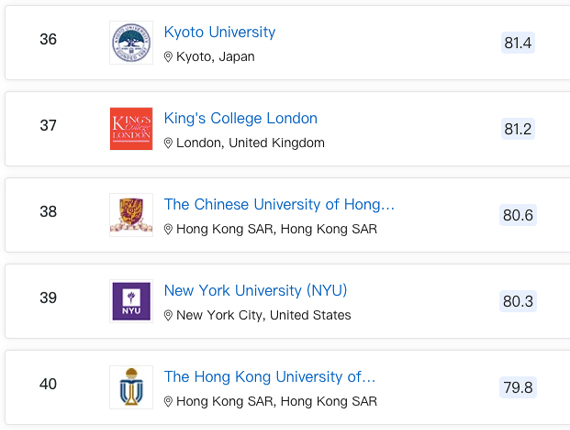Click the purple NYU logo

point(131,301)
